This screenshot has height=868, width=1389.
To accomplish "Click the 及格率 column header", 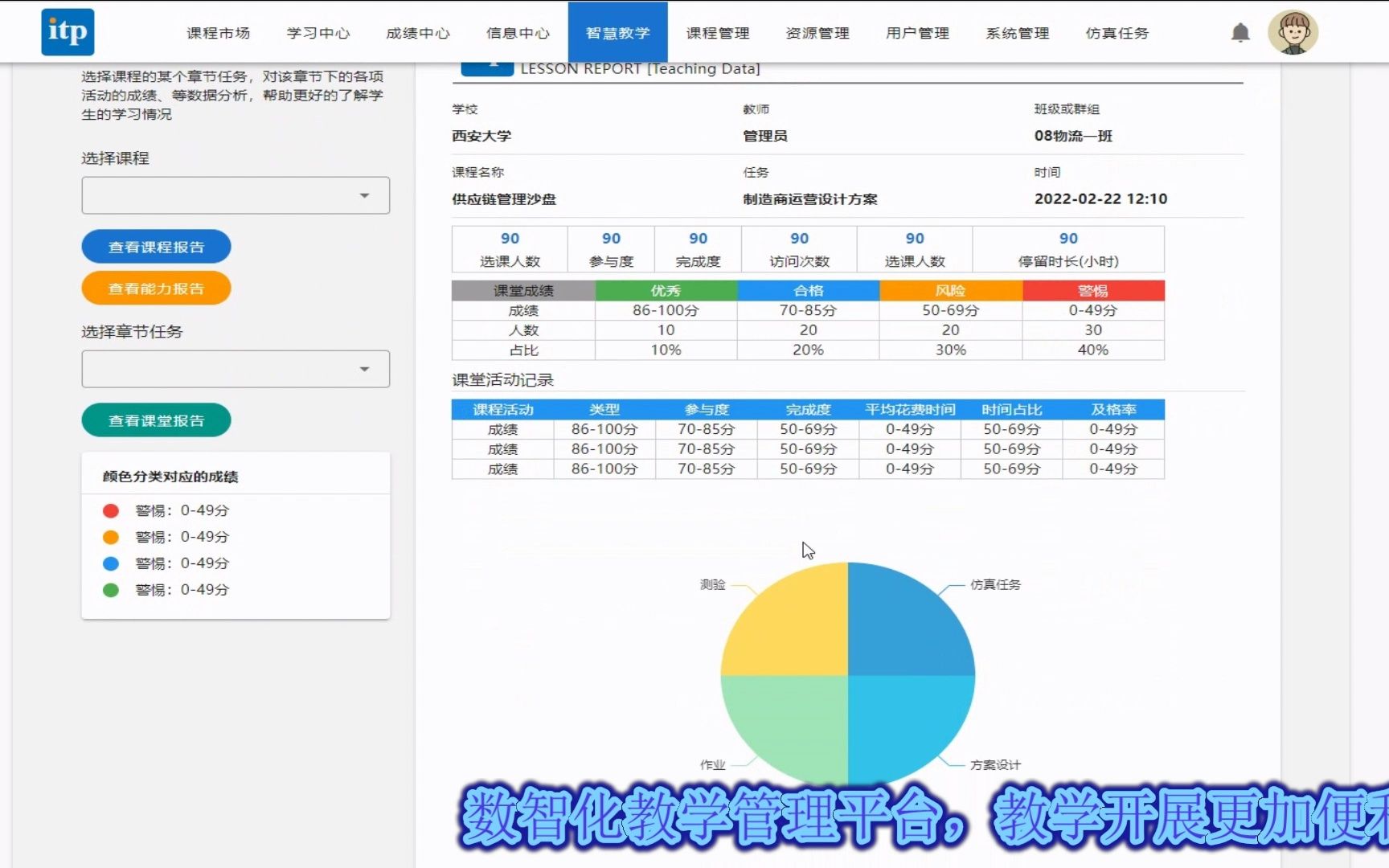I will tap(1113, 410).
